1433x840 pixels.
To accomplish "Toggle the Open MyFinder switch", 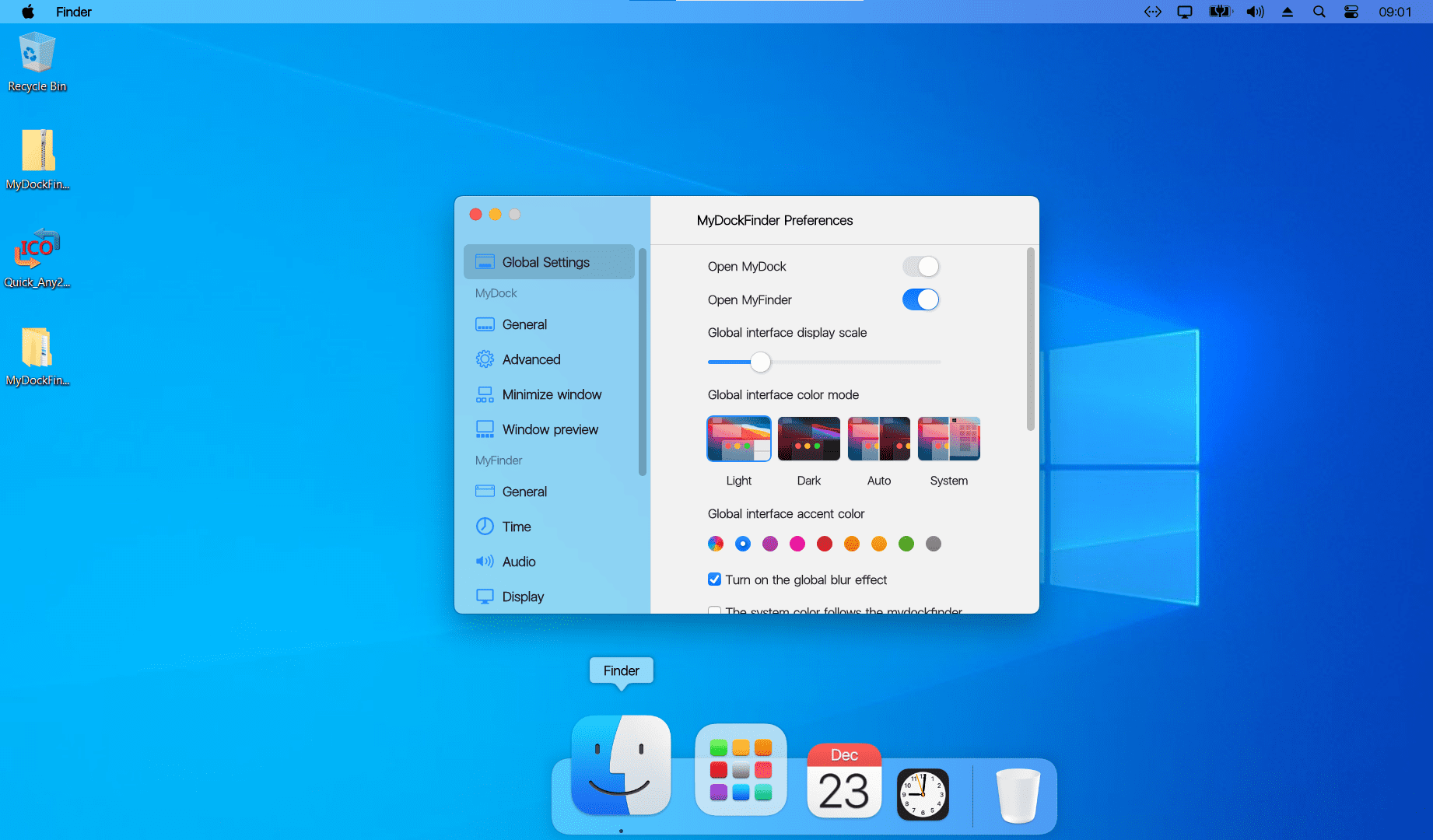I will click(921, 299).
